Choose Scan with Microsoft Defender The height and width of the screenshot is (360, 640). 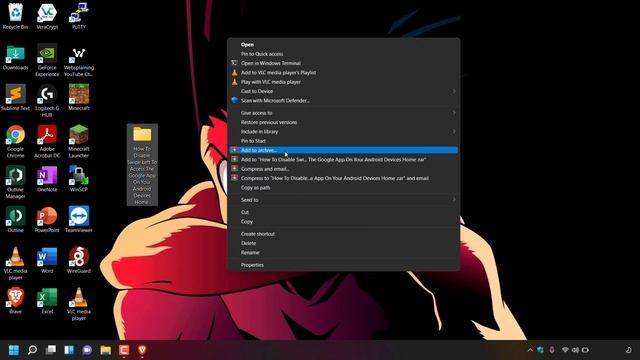(x=344, y=100)
